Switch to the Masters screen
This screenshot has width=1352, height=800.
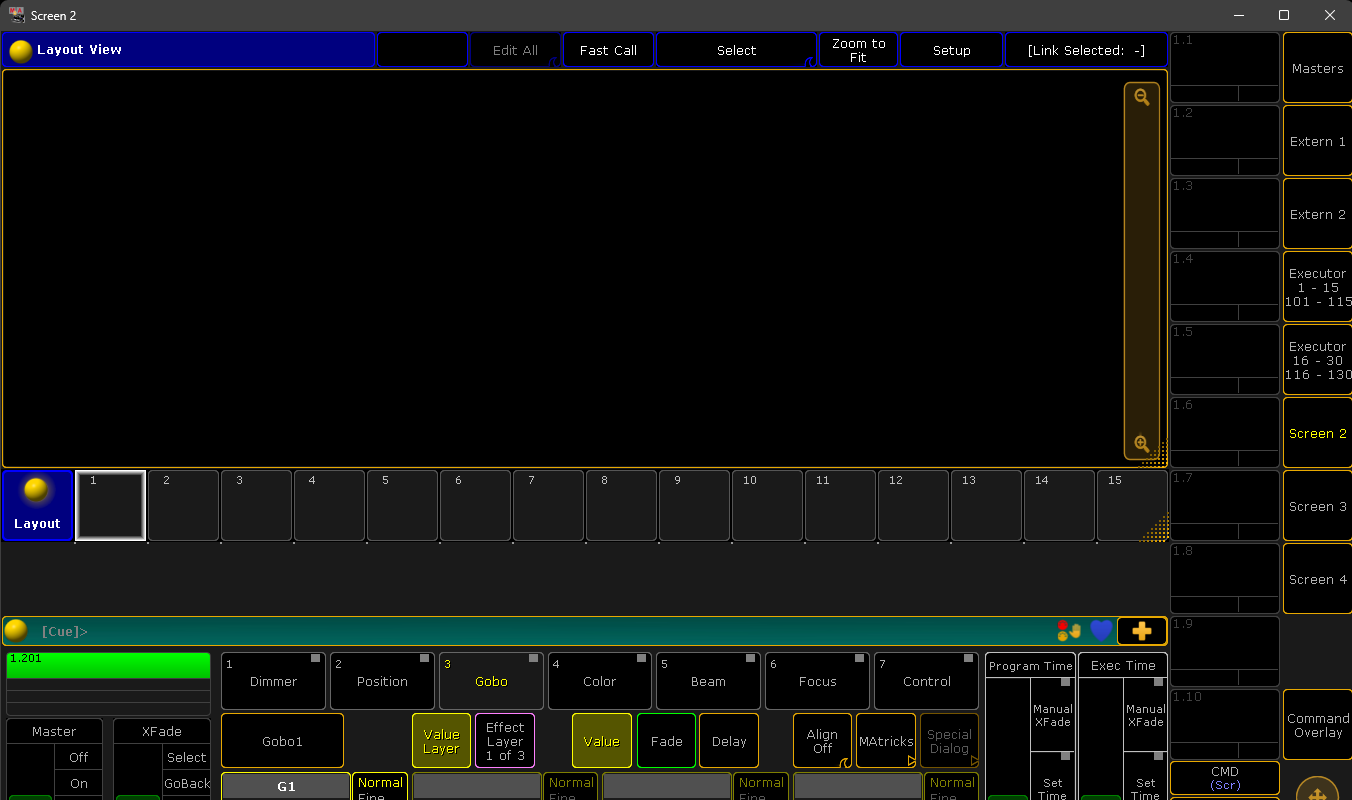click(x=1317, y=68)
